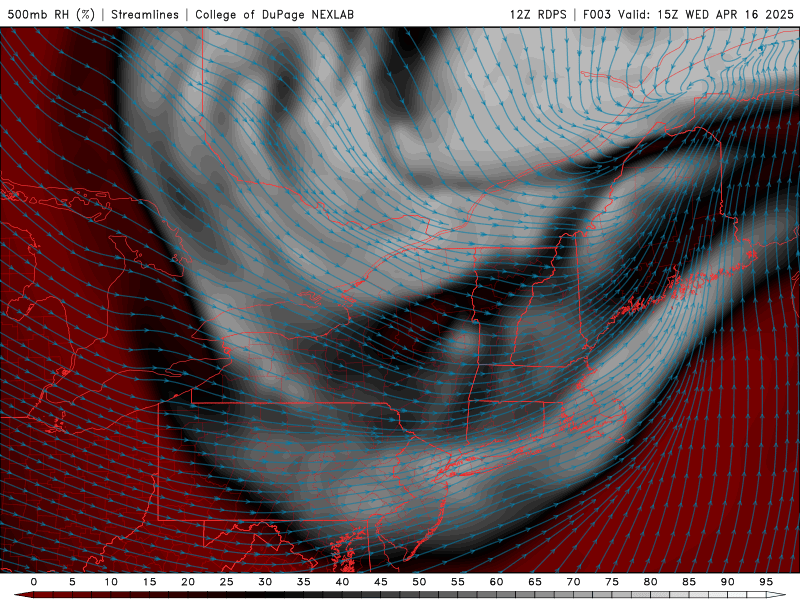Click the 30 label on the colorbar
The height and width of the screenshot is (600, 800).
(265, 582)
